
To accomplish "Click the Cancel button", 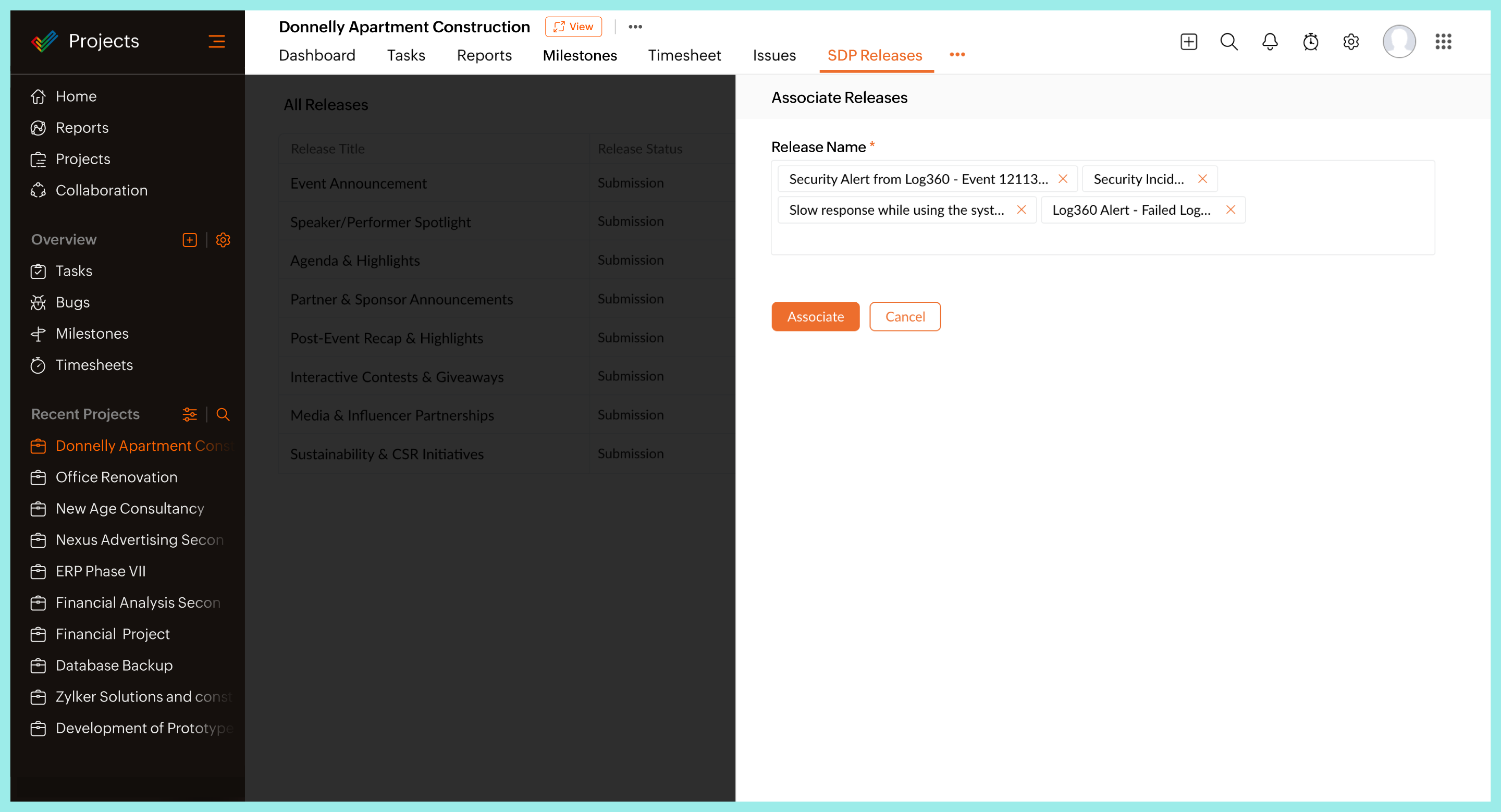I will (x=904, y=316).
